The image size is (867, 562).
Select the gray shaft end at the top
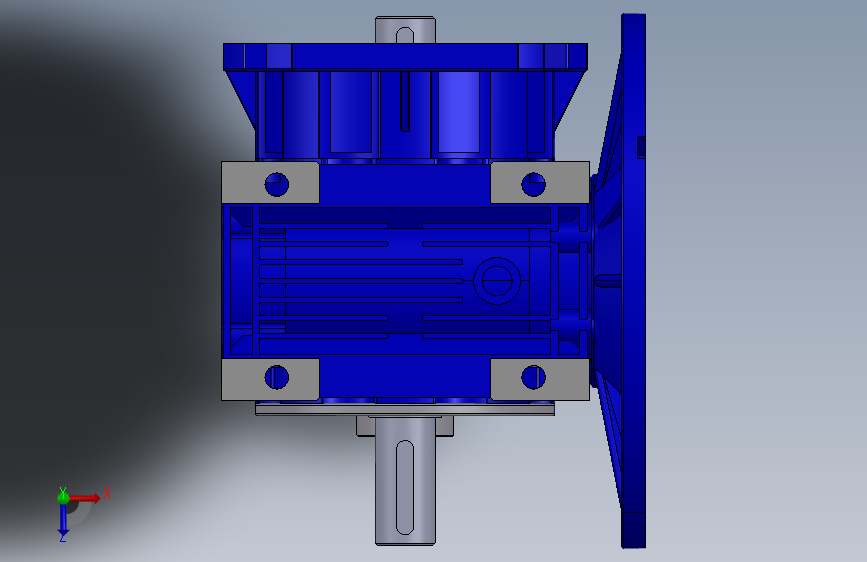(x=405, y=30)
